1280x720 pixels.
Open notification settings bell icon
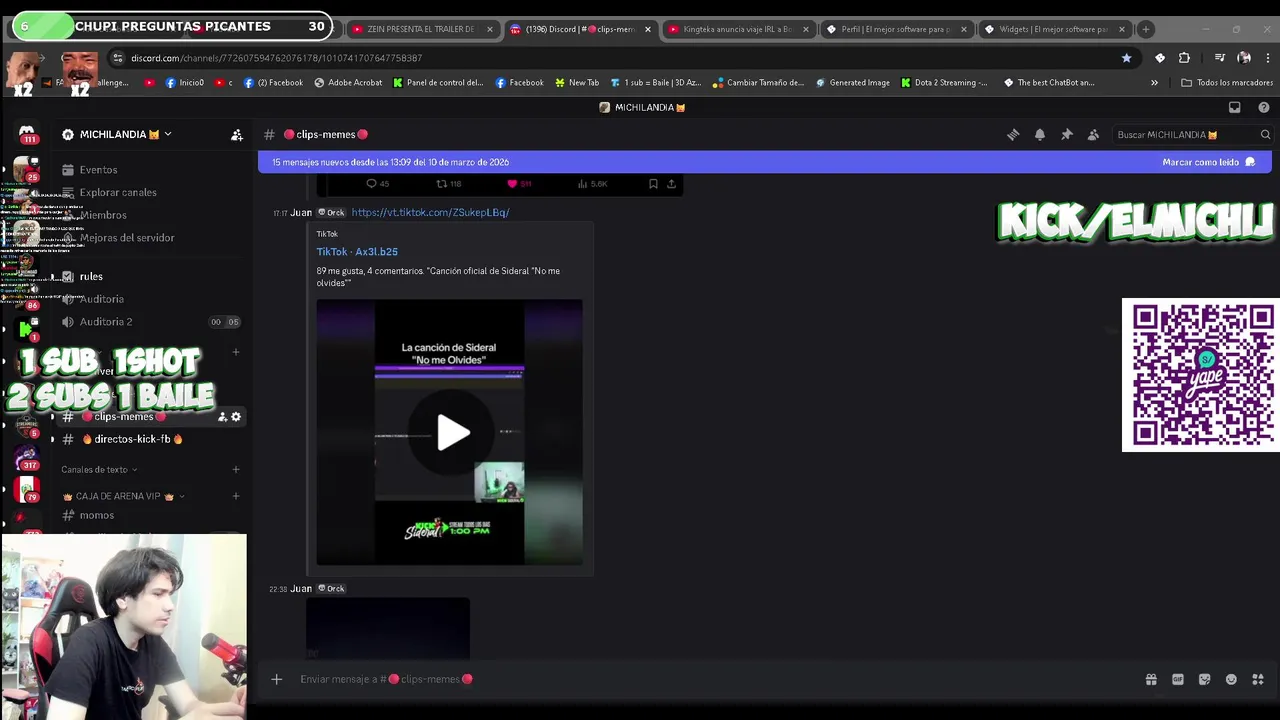(x=1040, y=134)
